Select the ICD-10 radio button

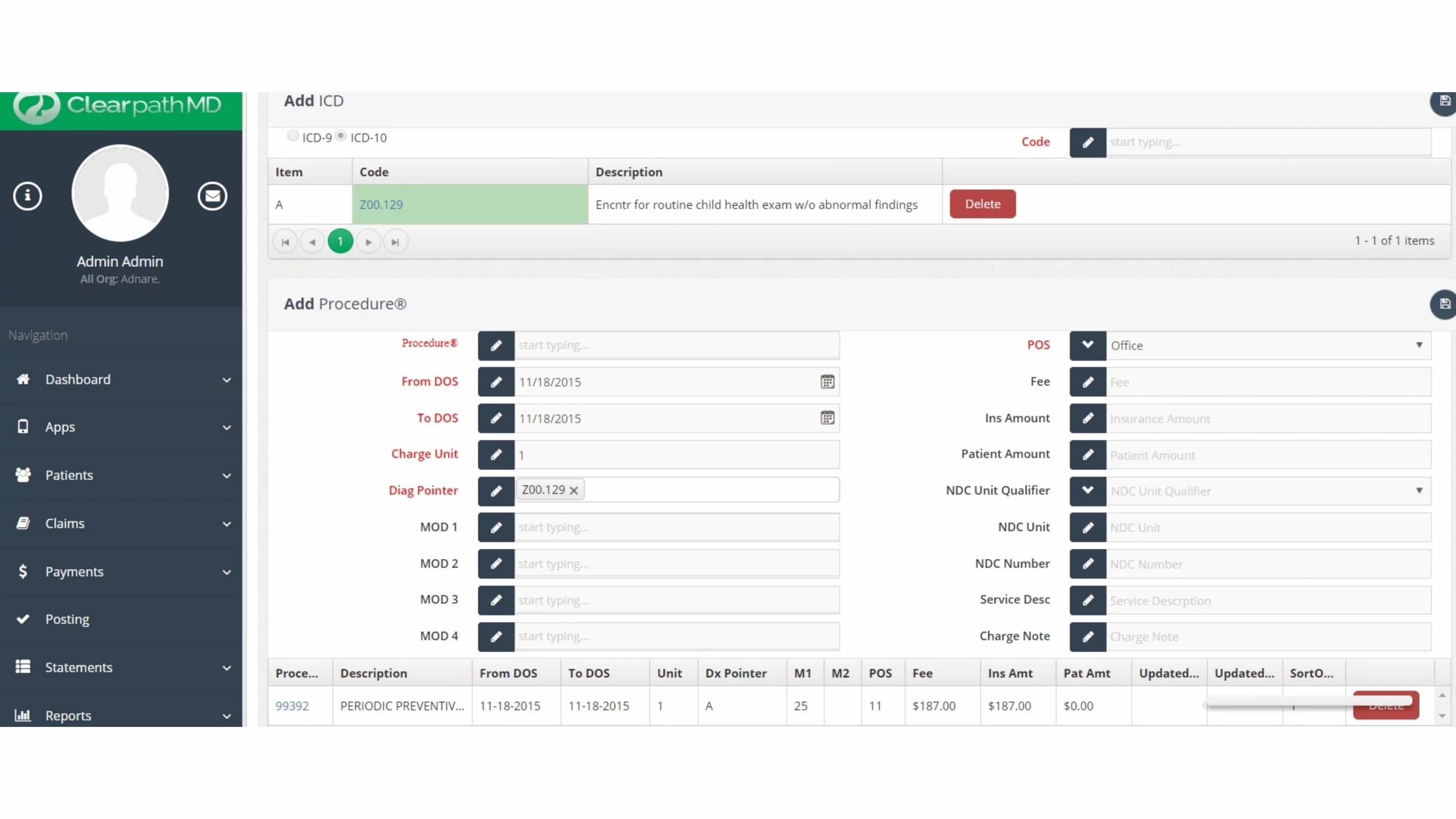pyautogui.click(x=341, y=136)
